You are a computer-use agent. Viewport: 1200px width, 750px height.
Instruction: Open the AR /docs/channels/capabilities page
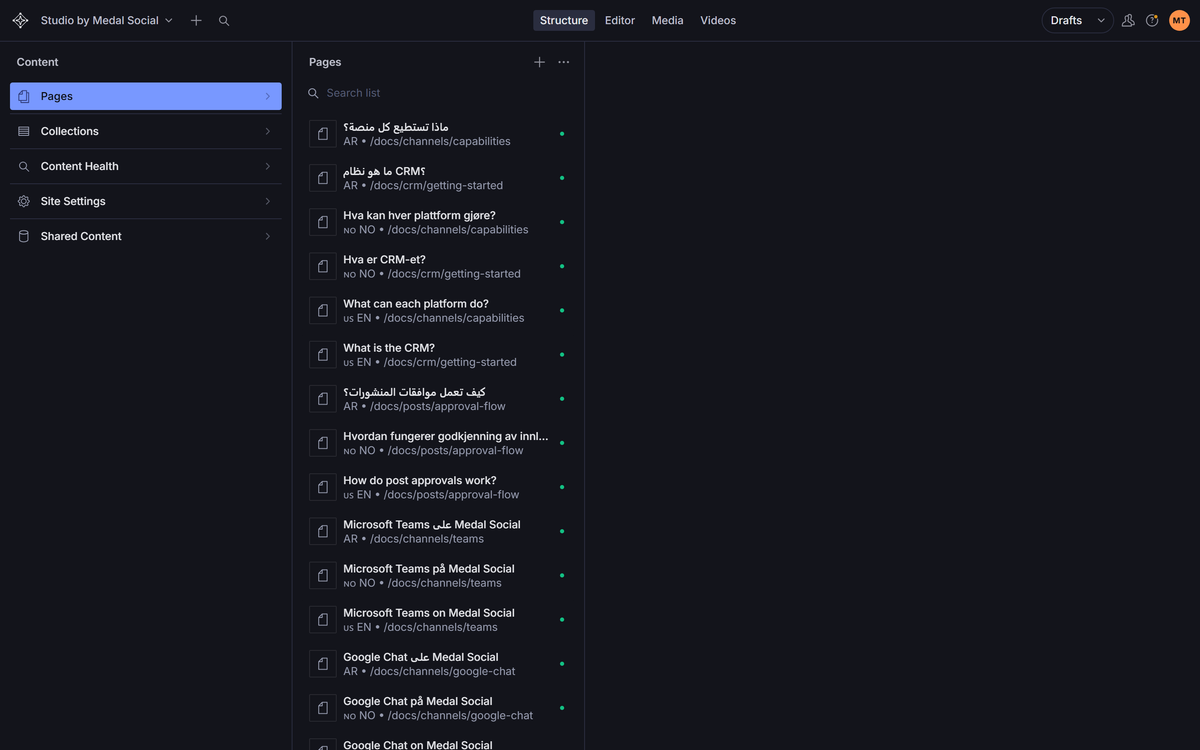coord(438,134)
